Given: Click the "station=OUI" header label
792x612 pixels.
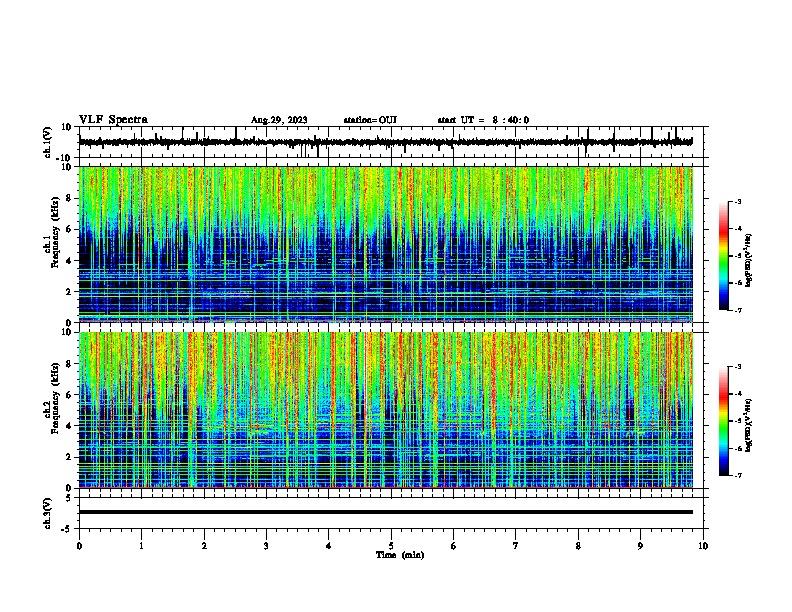Looking at the screenshot, I should pos(370,120).
